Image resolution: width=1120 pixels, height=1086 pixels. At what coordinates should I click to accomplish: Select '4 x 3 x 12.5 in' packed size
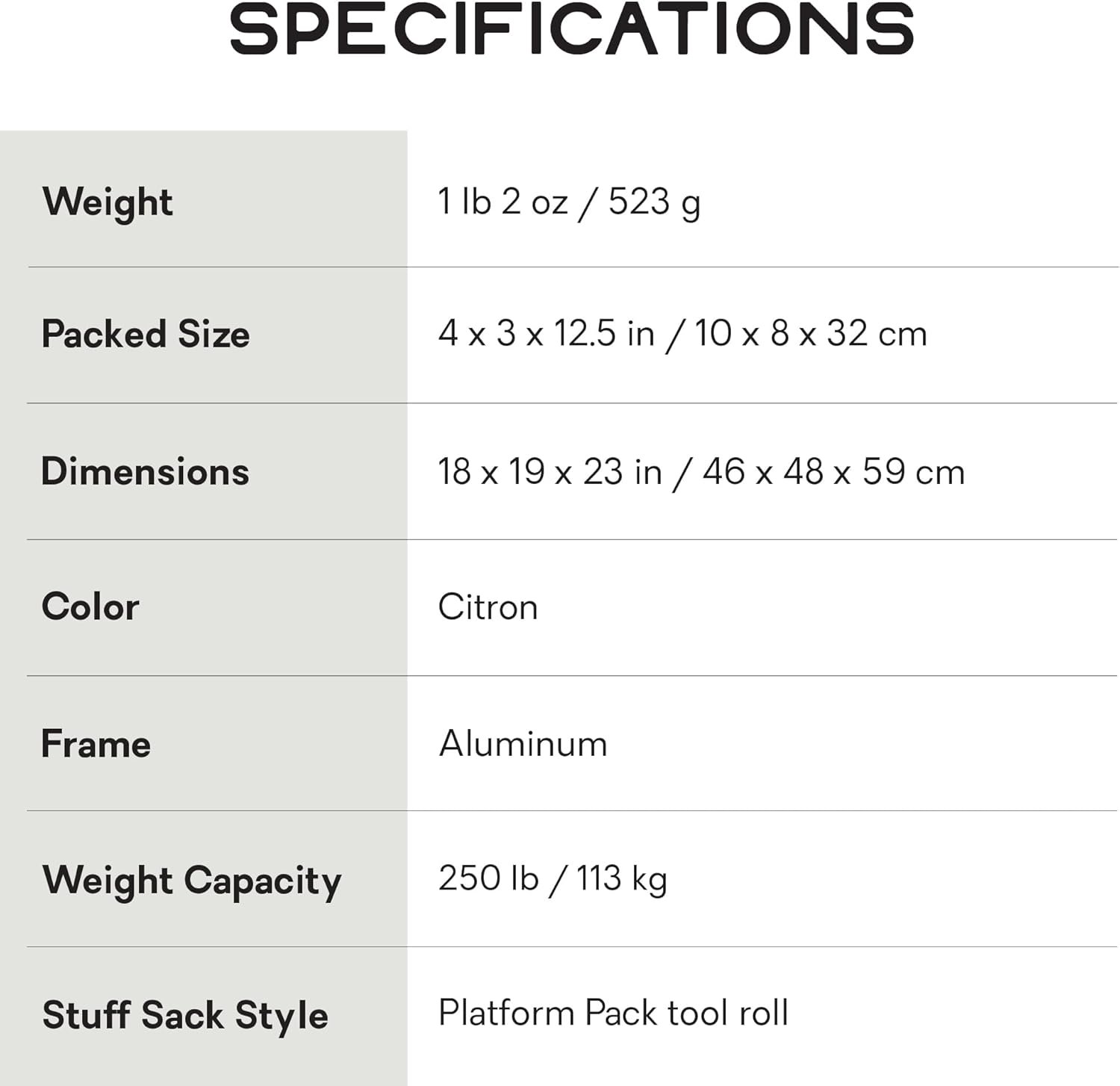(x=546, y=333)
